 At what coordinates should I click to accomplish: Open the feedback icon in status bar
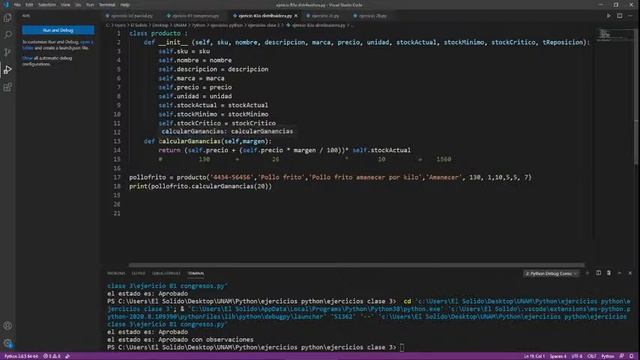click(622, 356)
